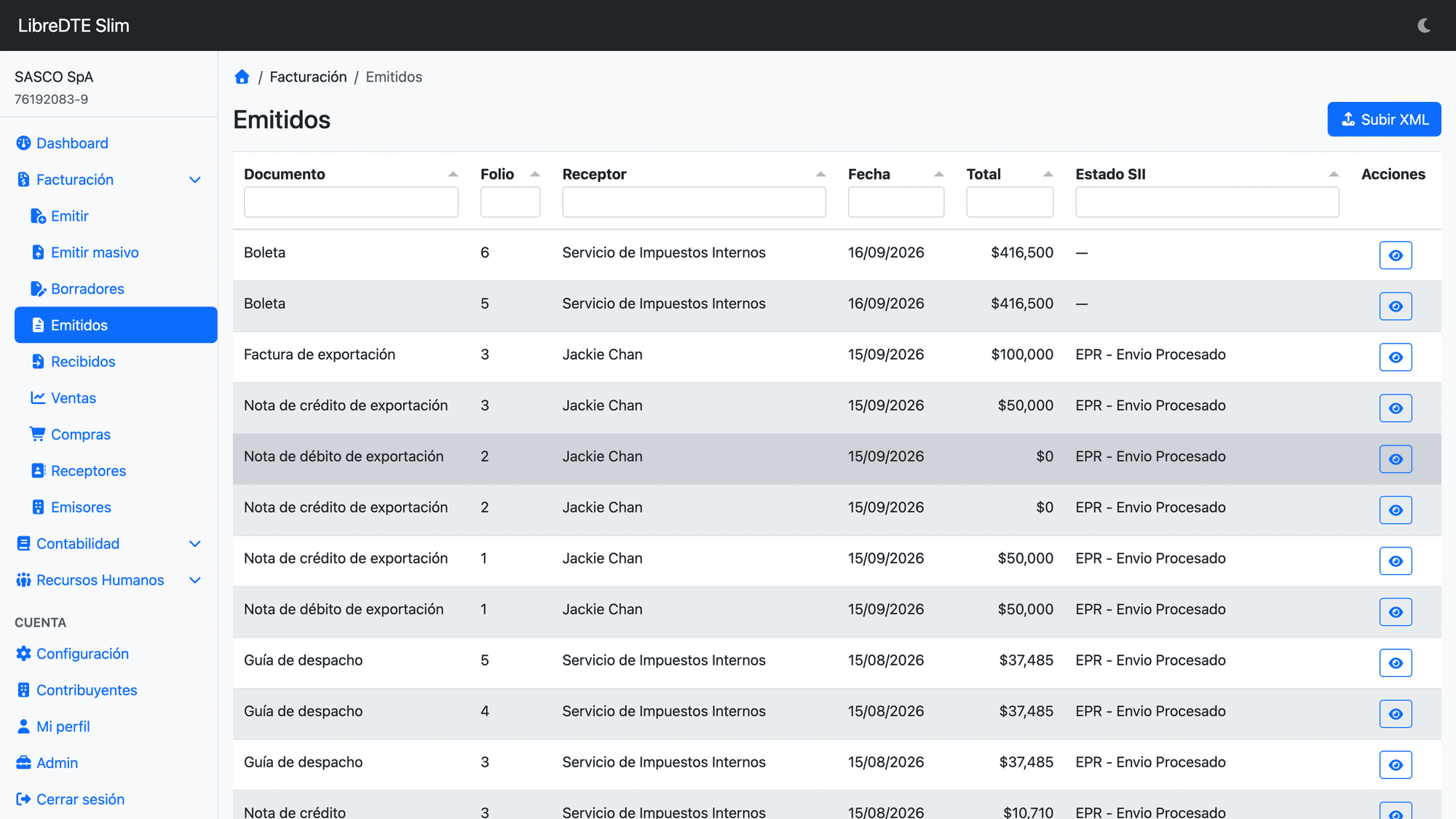
Task: View Guía de despacho folio 5 eye button
Action: 1396,663
